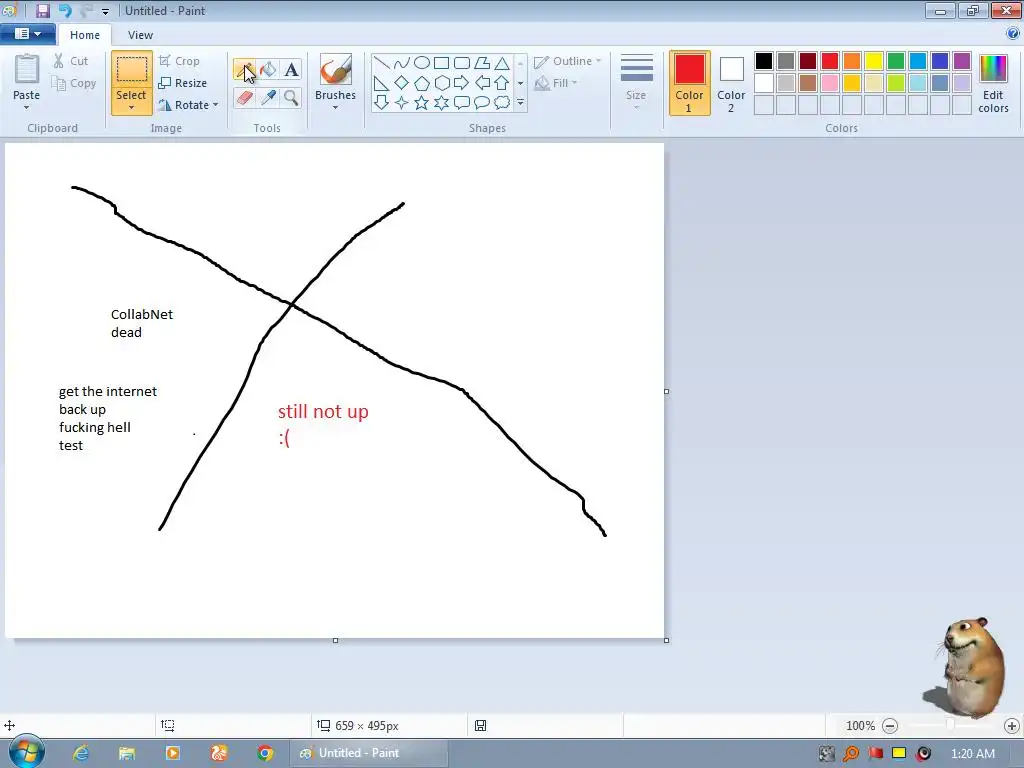Open the Paste dropdown arrow

click(27, 108)
